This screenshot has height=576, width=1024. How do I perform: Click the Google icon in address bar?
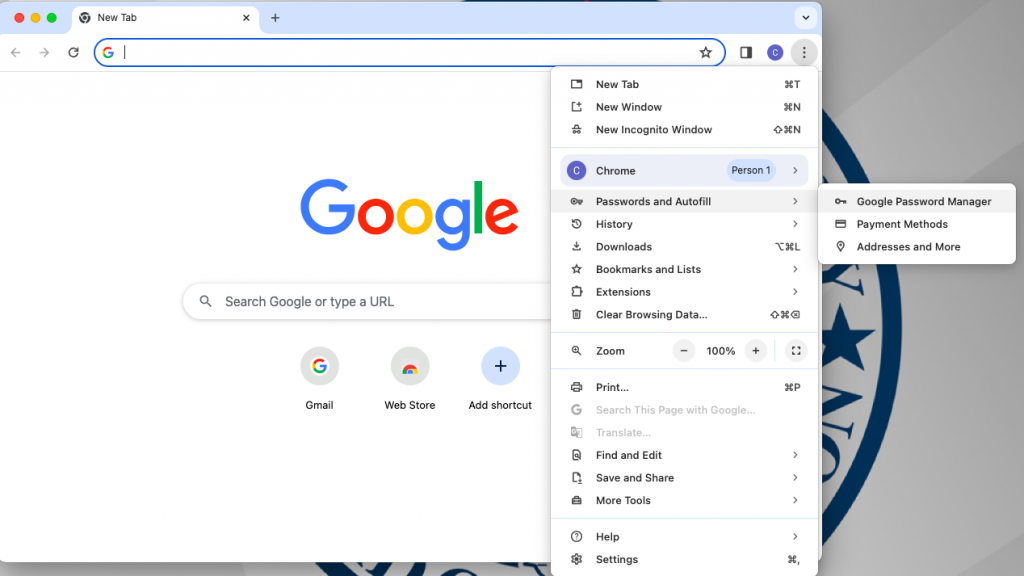(108, 52)
